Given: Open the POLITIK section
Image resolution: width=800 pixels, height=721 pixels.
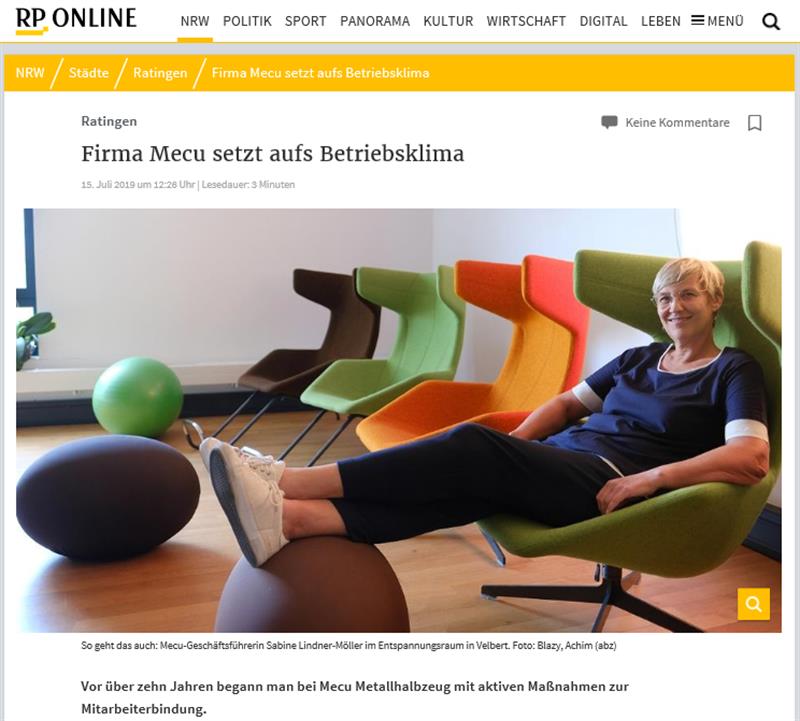Looking at the screenshot, I should click(x=247, y=21).
